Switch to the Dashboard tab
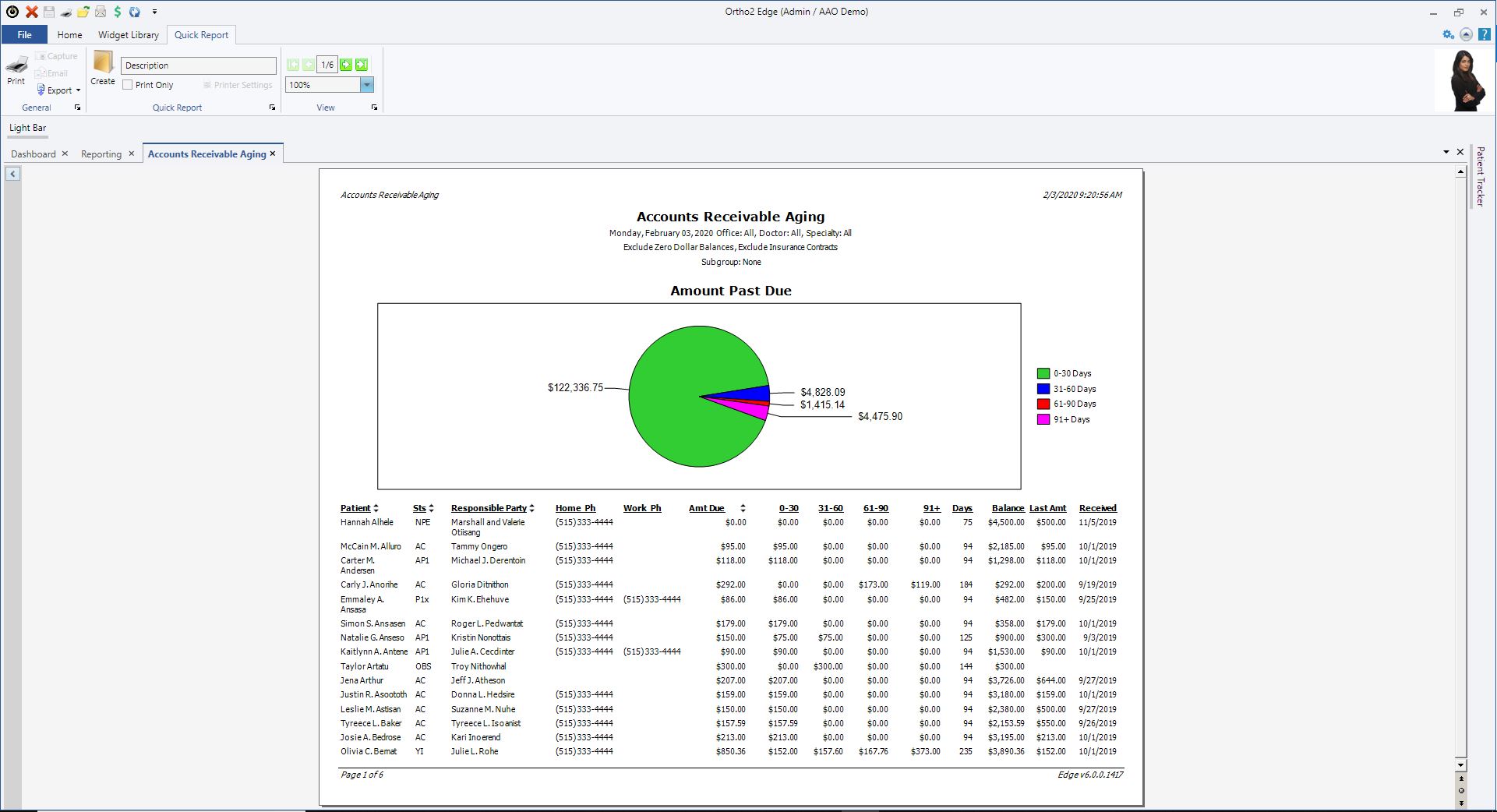Screen dimensions: 1497x812 (x=34, y=154)
